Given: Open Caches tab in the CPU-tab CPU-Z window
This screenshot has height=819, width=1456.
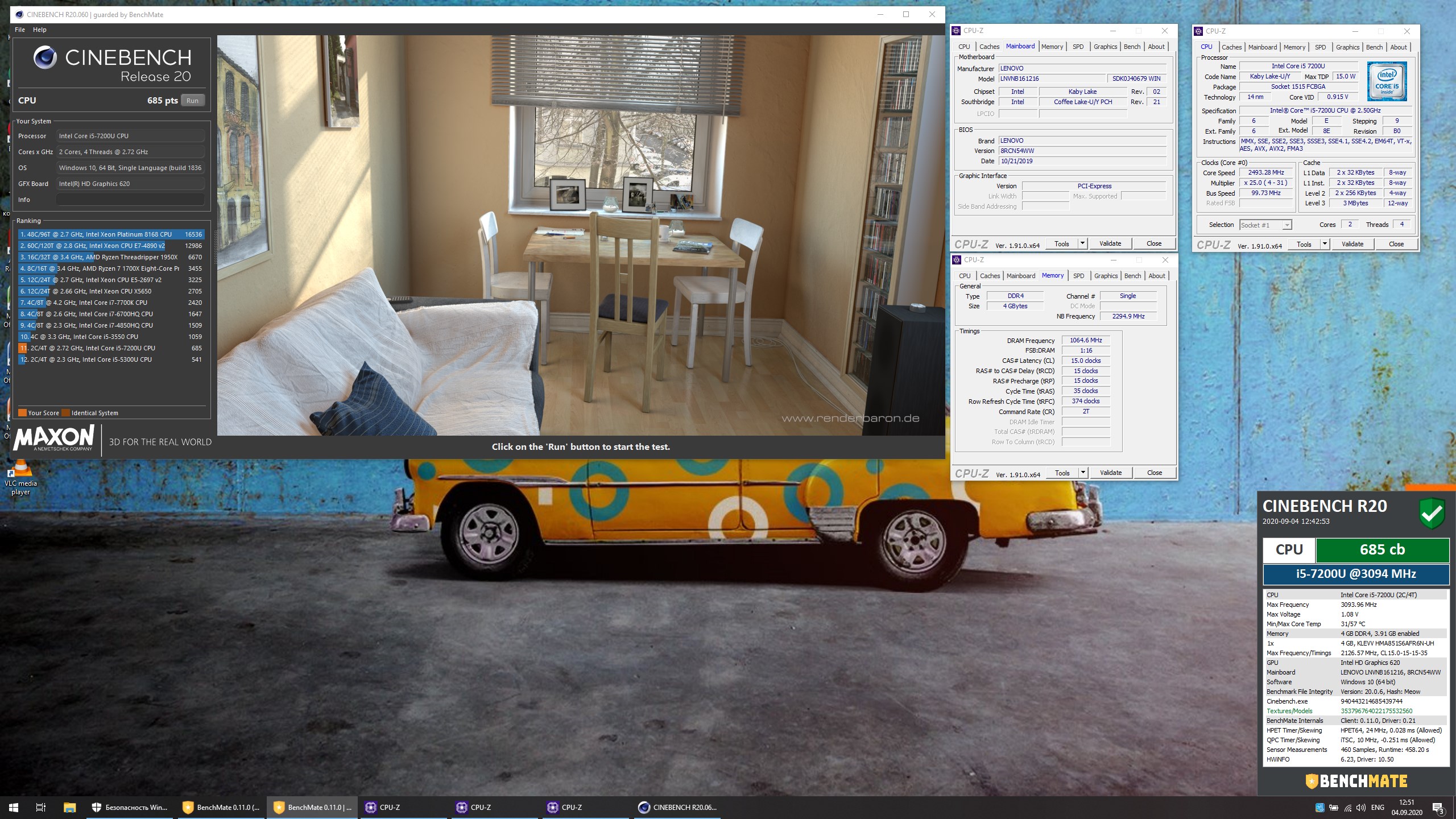Looking at the screenshot, I should 1231,47.
